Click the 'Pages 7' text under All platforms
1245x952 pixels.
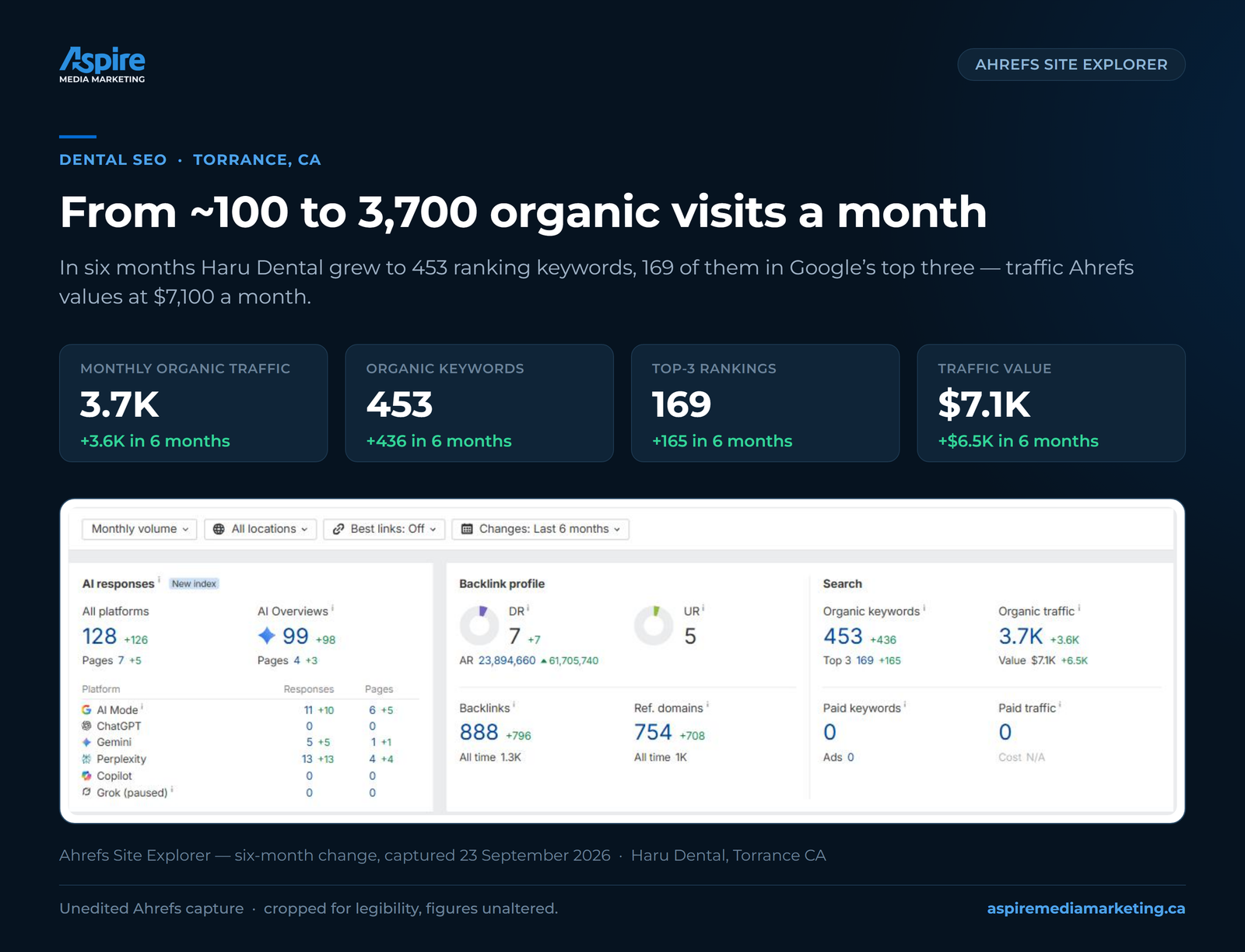(103, 660)
